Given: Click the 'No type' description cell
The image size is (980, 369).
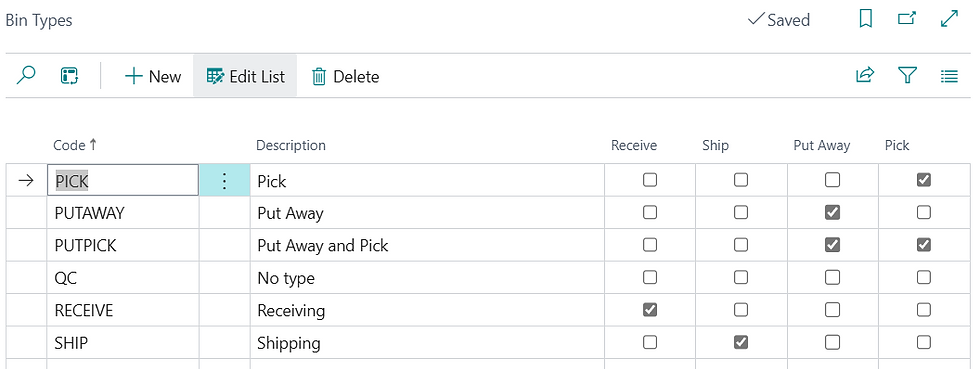Looking at the screenshot, I should click(428, 278).
